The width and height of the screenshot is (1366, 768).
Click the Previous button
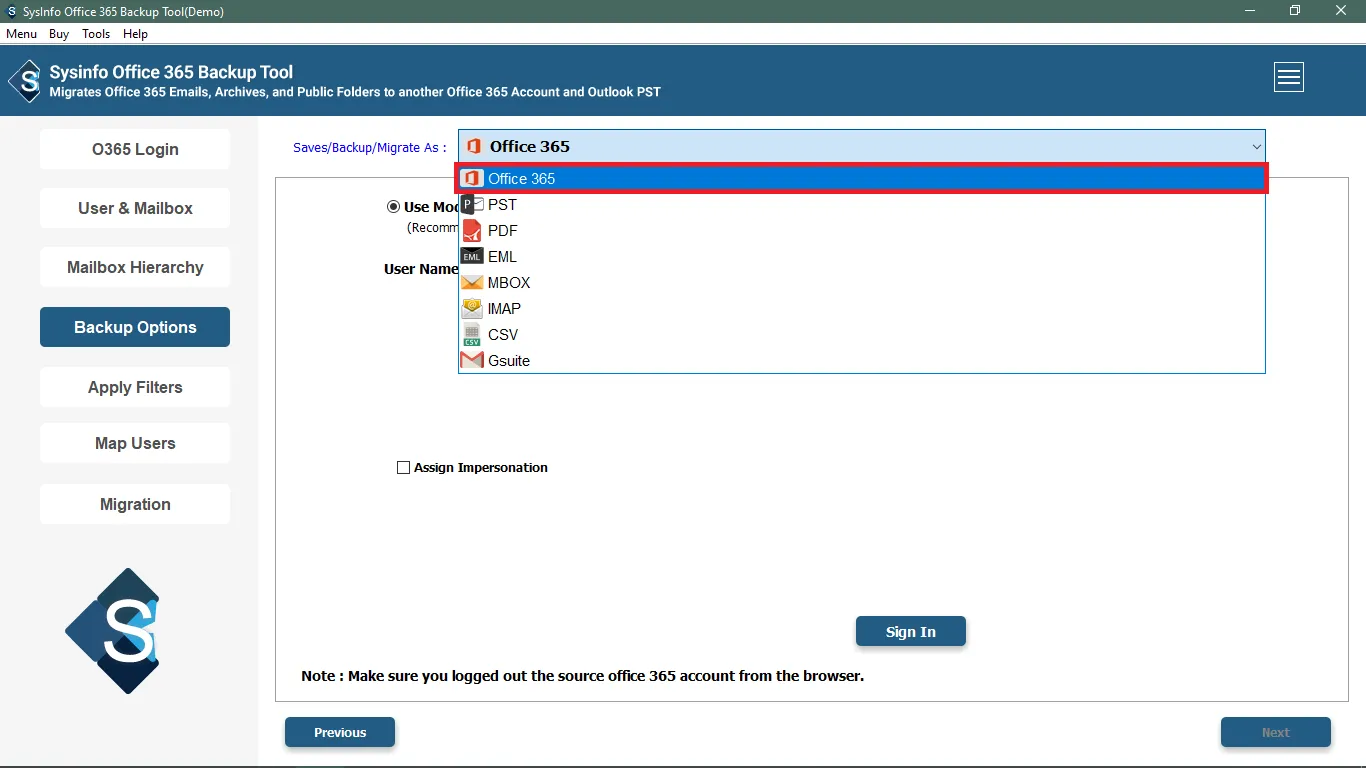coord(340,732)
